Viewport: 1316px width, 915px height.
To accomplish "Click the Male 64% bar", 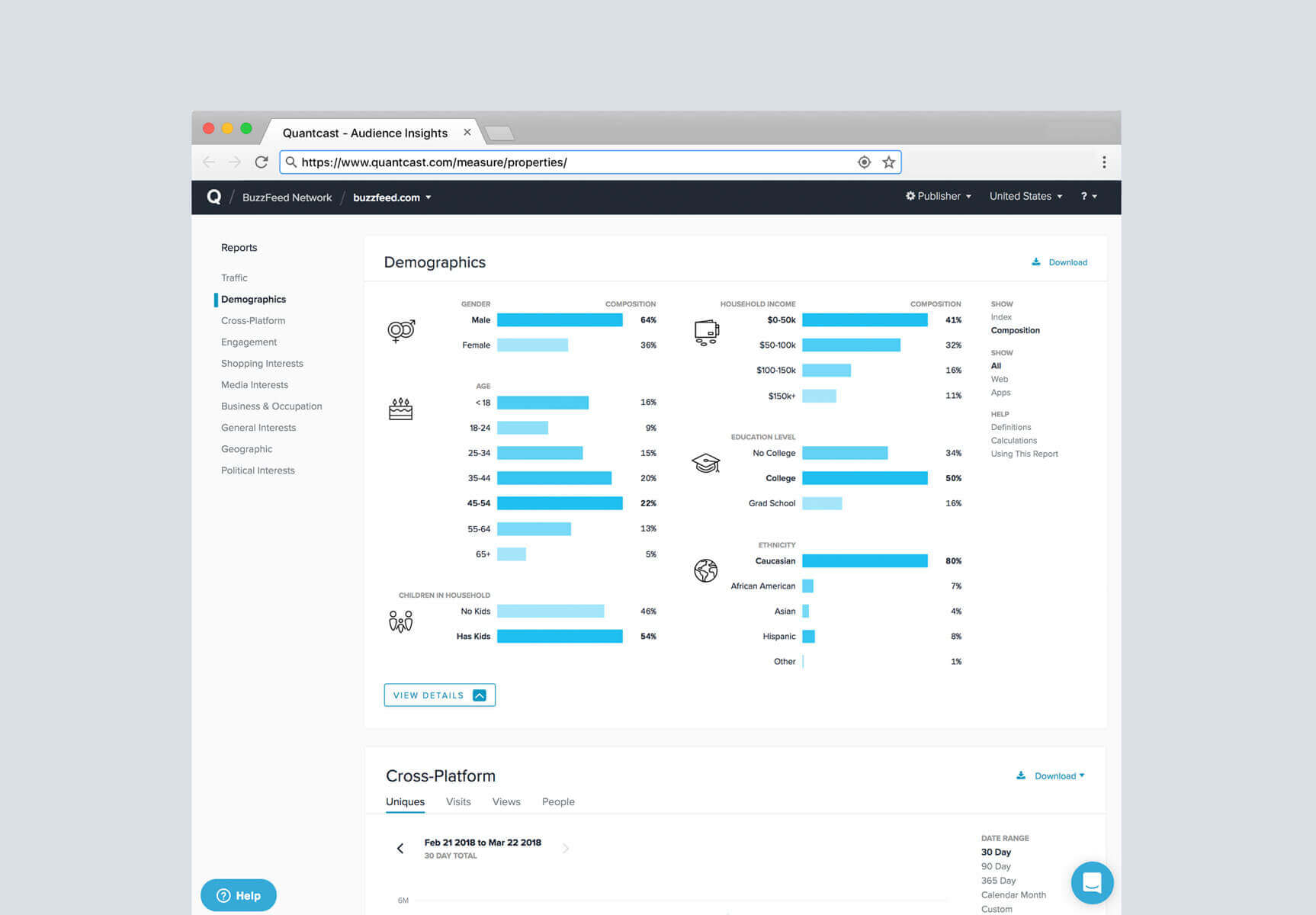I will pos(560,320).
